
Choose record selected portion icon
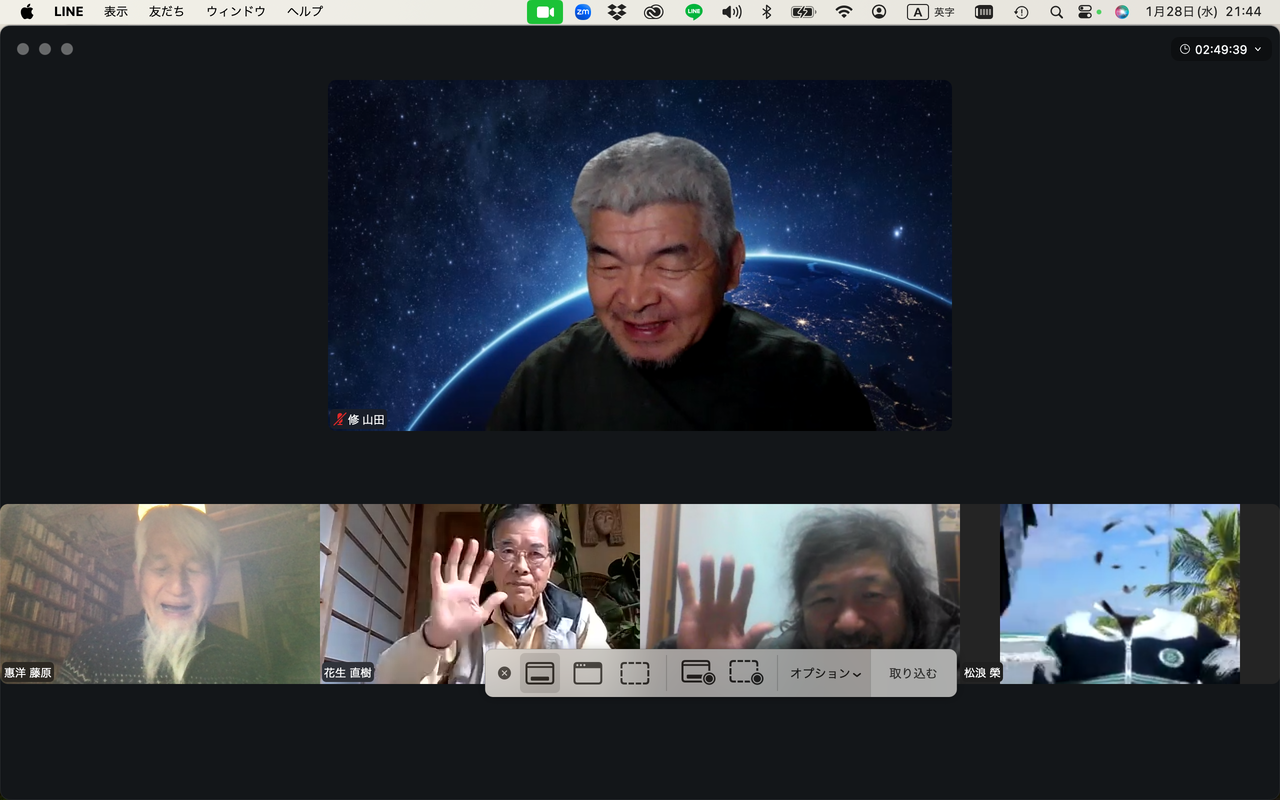pos(746,673)
